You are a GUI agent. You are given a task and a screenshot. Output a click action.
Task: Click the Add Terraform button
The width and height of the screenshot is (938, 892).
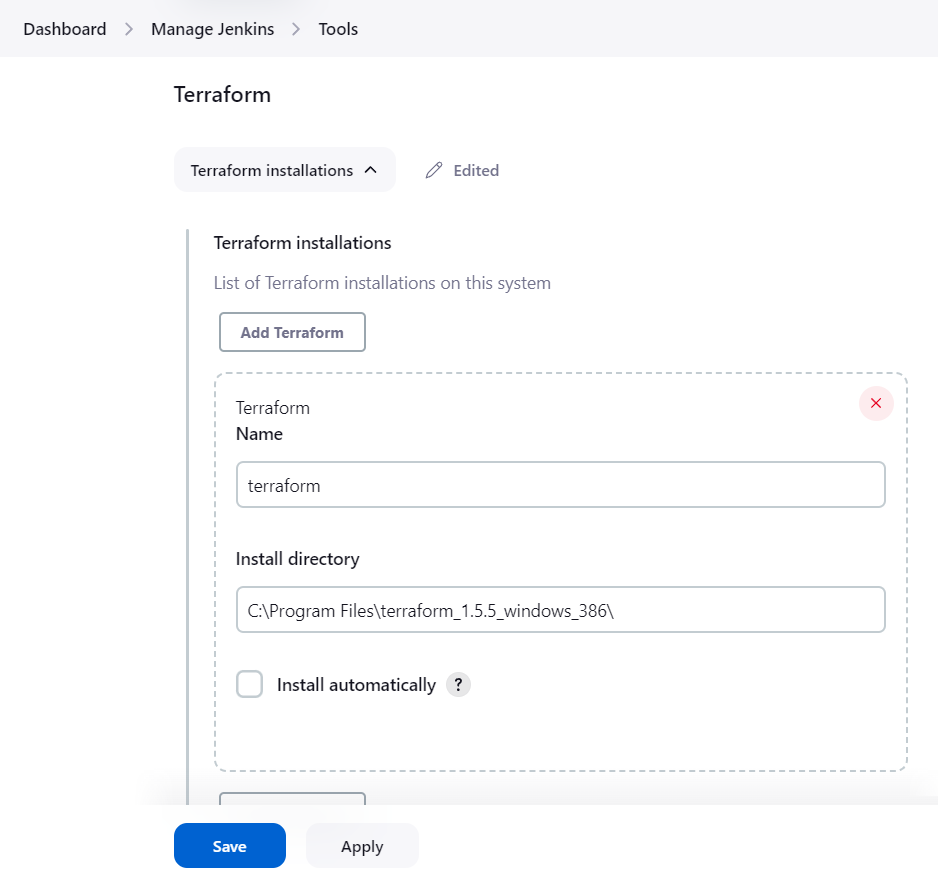pos(292,332)
